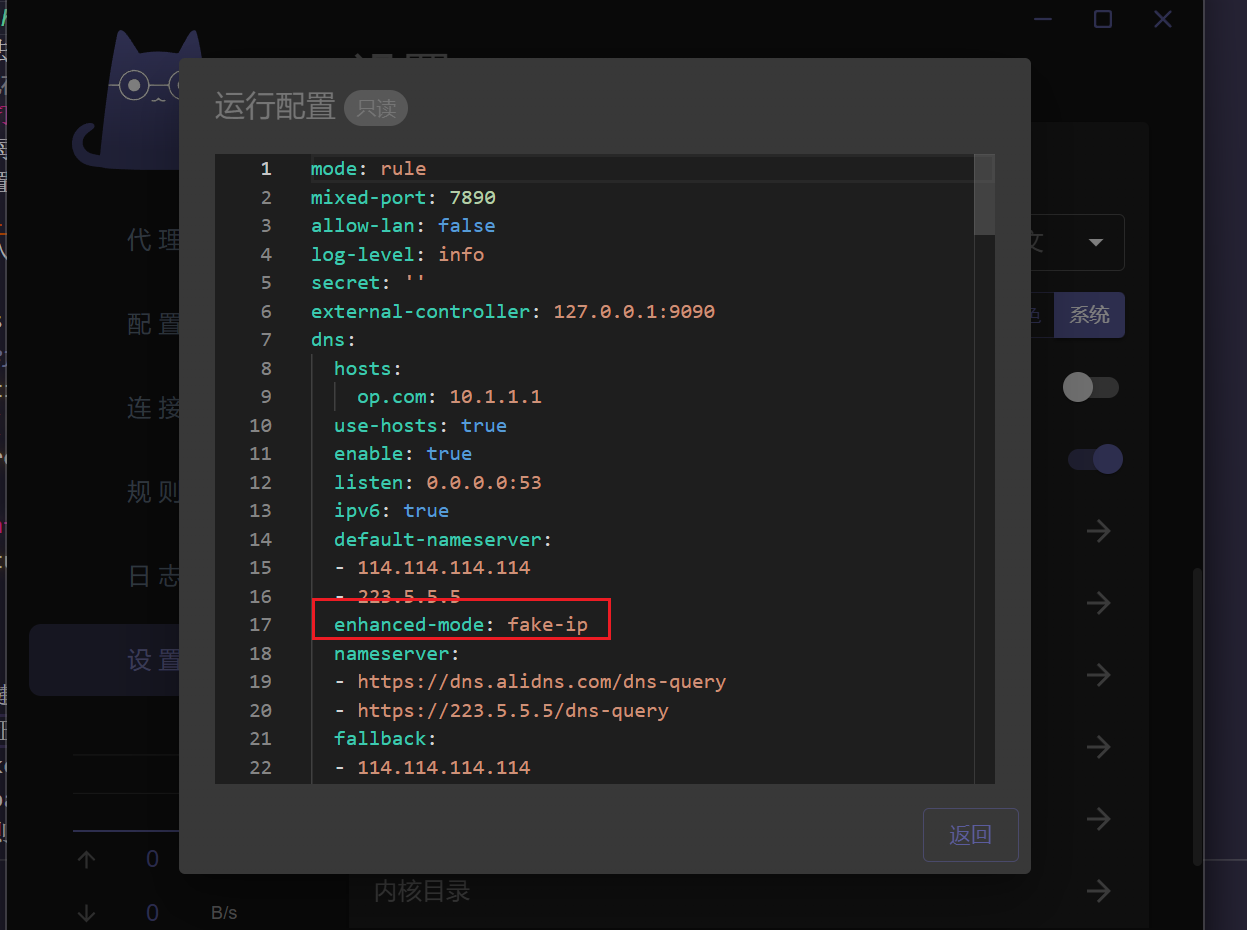Turn off the enabled blue toggle switch
Screen dimensions: 1247x930
tap(1096, 459)
